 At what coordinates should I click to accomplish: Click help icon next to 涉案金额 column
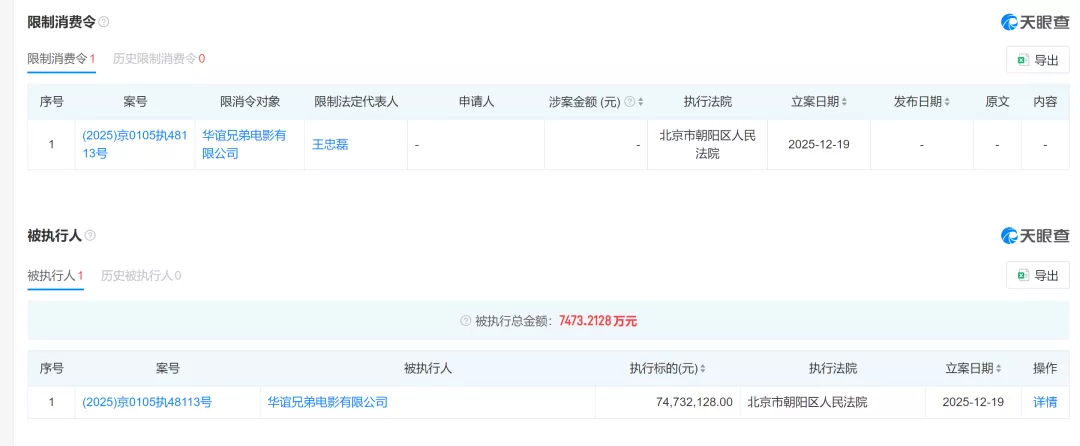[630, 102]
